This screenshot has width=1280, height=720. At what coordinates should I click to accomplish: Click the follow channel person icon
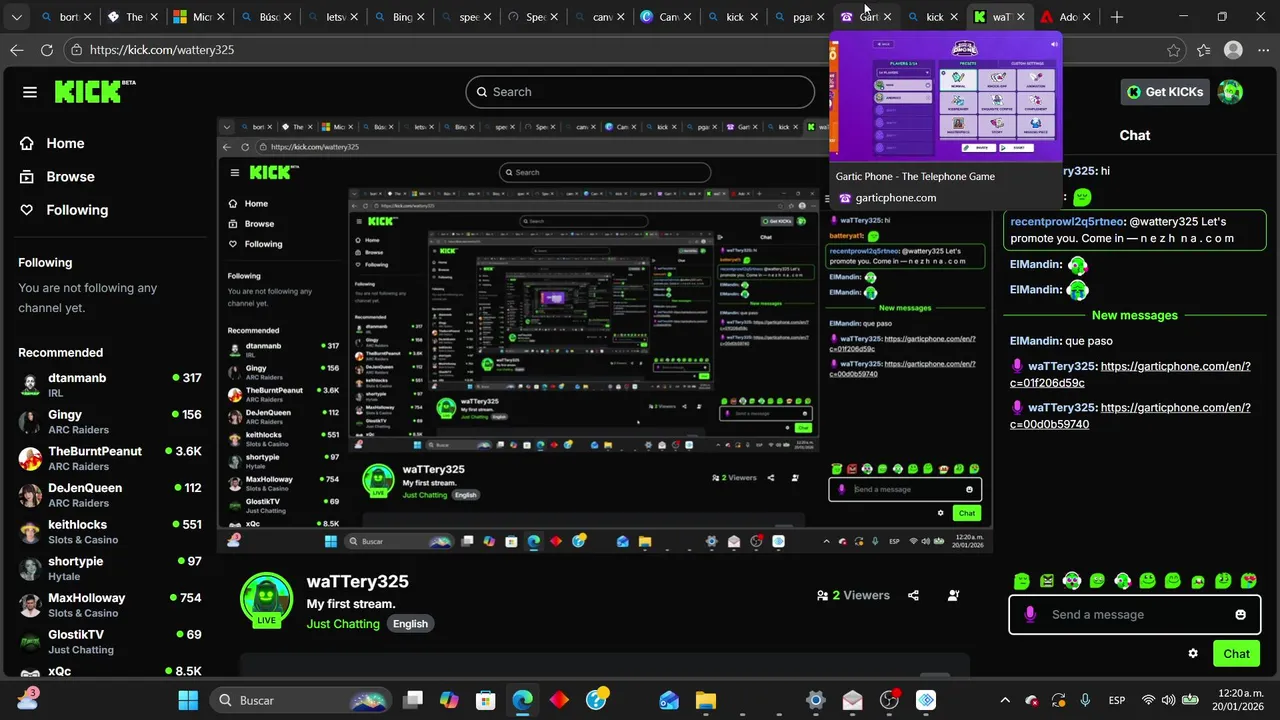click(x=953, y=595)
